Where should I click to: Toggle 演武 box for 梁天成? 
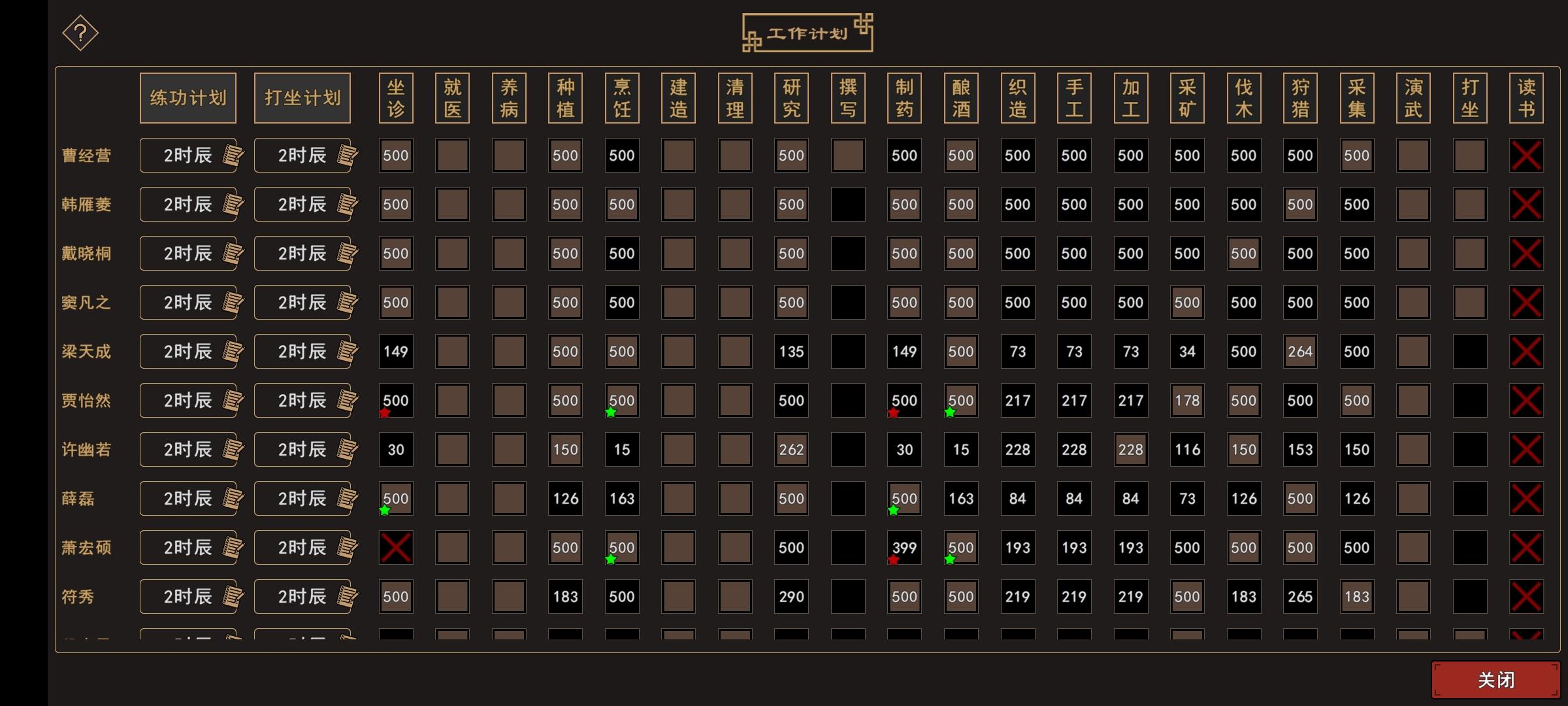click(x=1413, y=352)
